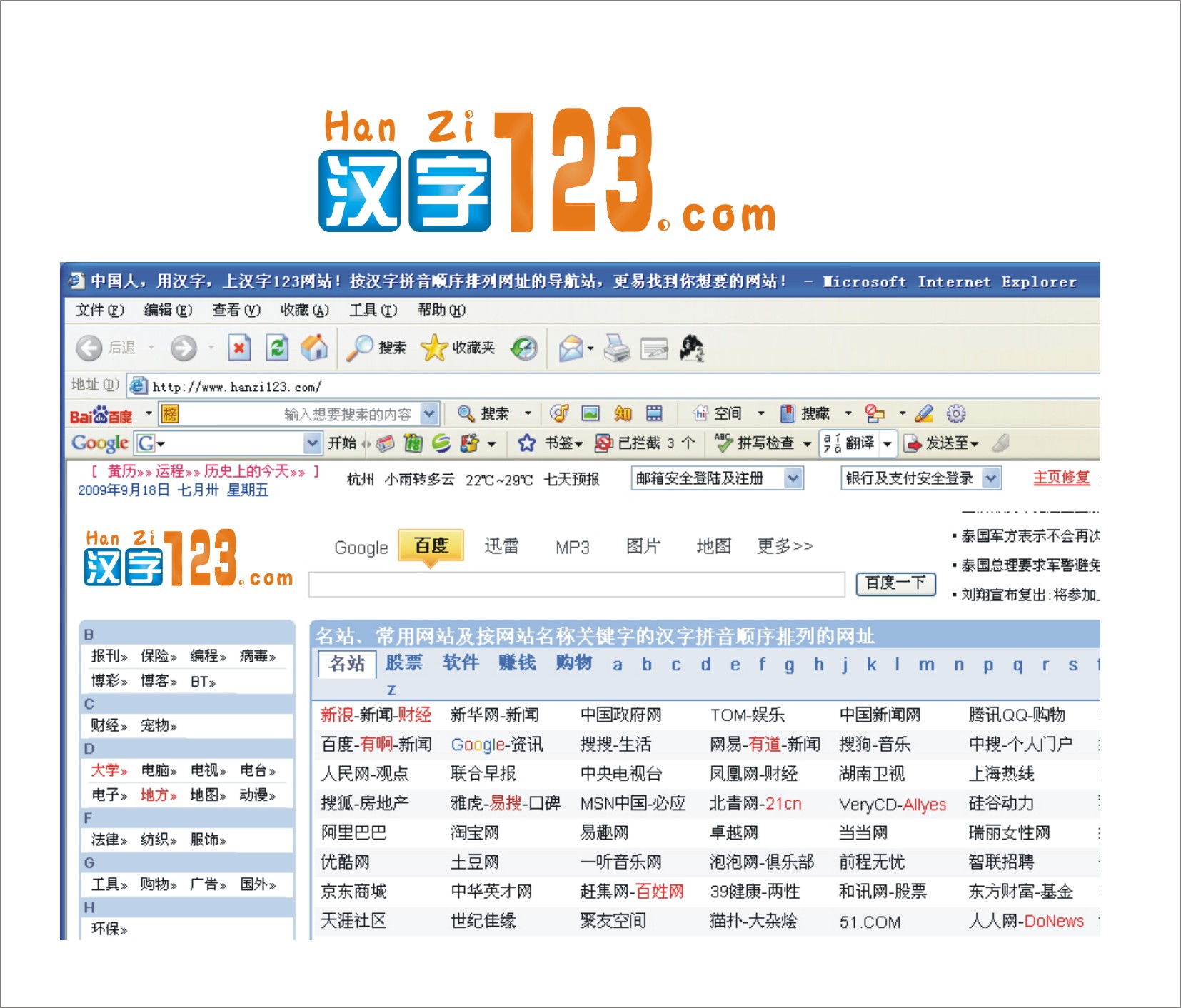The height and width of the screenshot is (1008, 1181).
Task: Open the 文件(F) menu
Action: coord(100,311)
